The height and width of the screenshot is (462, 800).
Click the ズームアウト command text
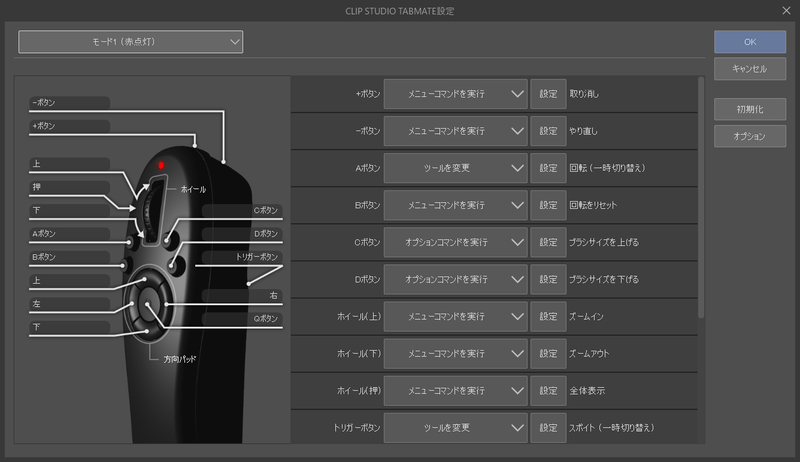coord(589,353)
